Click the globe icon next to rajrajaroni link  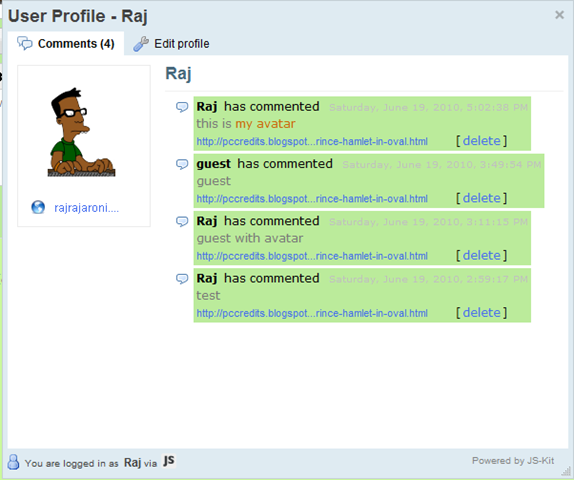[x=38, y=207]
